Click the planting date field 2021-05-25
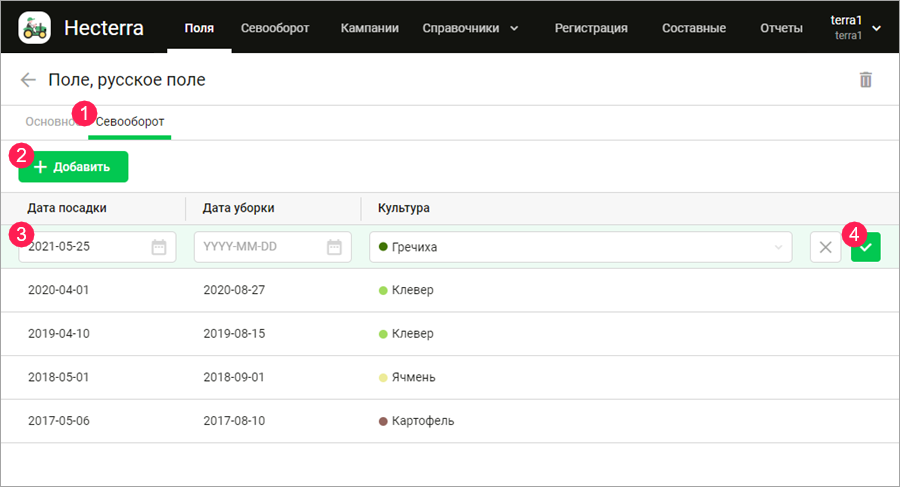The width and height of the screenshot is (900, 487). [x=85, y=247]
